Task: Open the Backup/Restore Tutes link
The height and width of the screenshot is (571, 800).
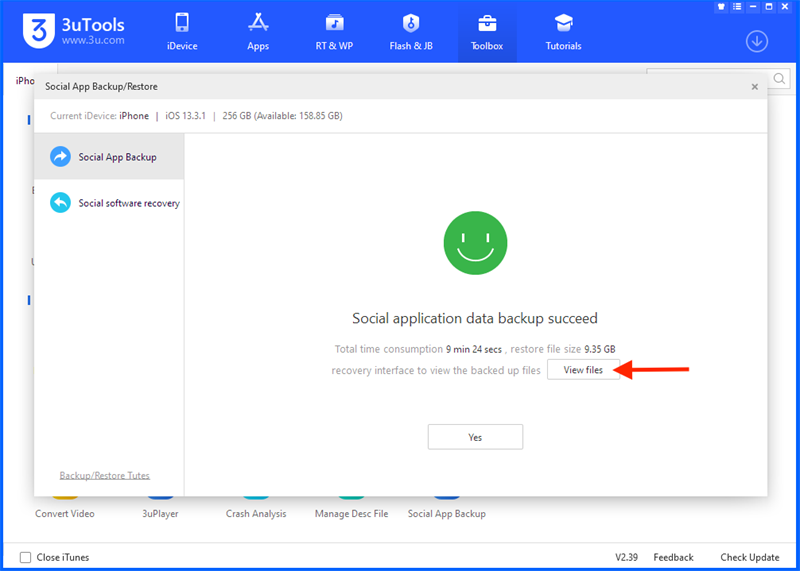Action: pyautogui.click(x=105, y=476)
